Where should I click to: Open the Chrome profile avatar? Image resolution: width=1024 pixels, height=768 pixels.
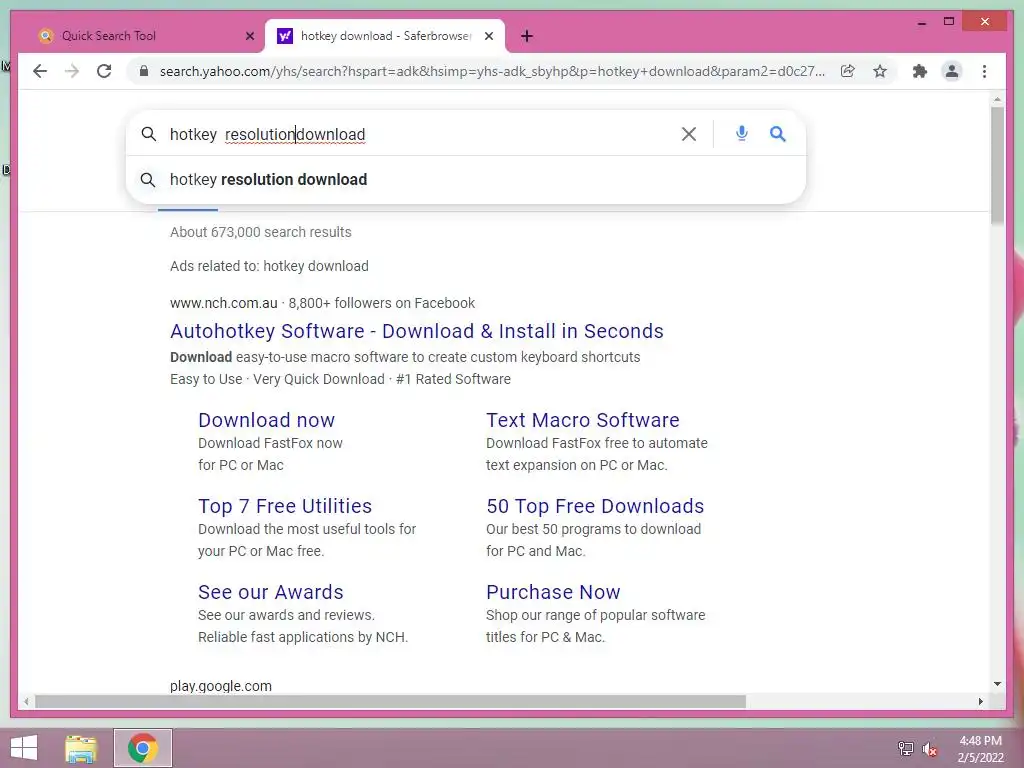tap(952, 71)
